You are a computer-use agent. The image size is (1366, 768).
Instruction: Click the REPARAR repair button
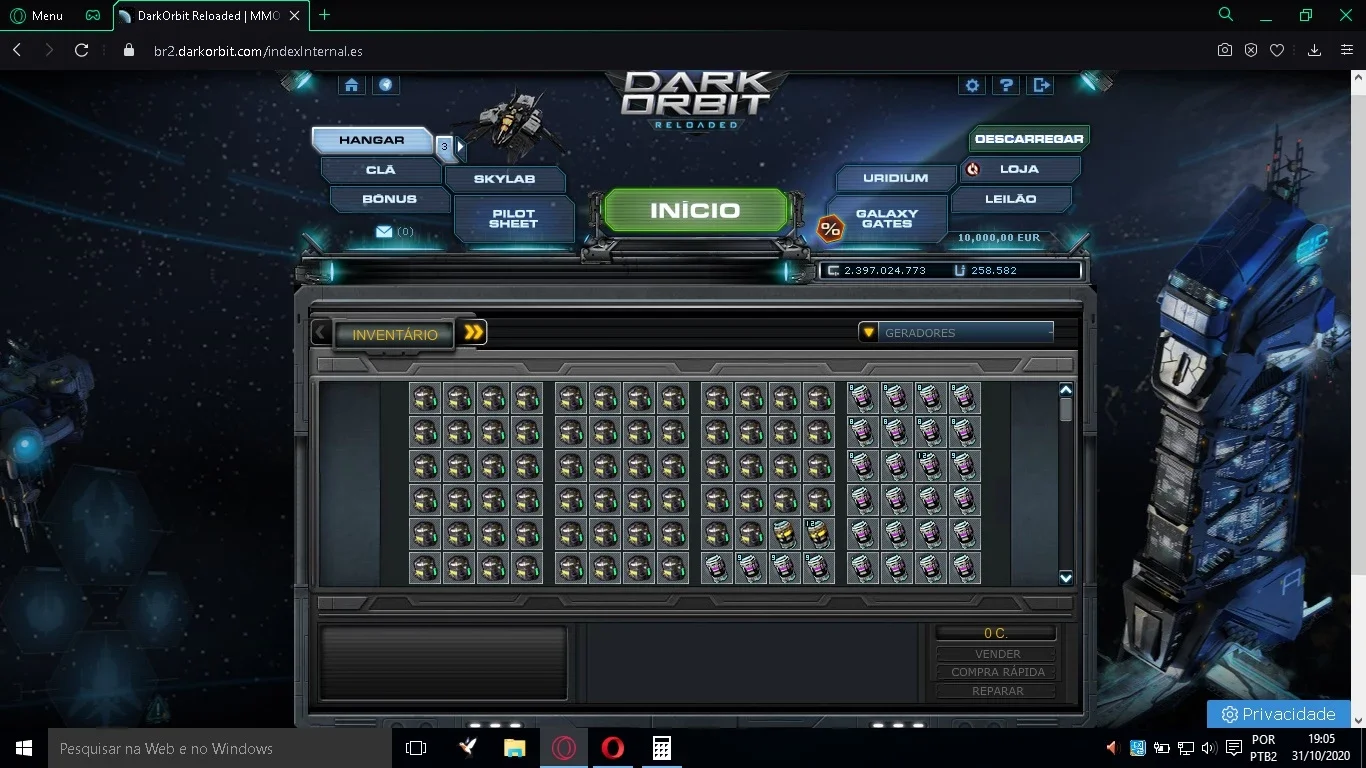click(997, 691)
